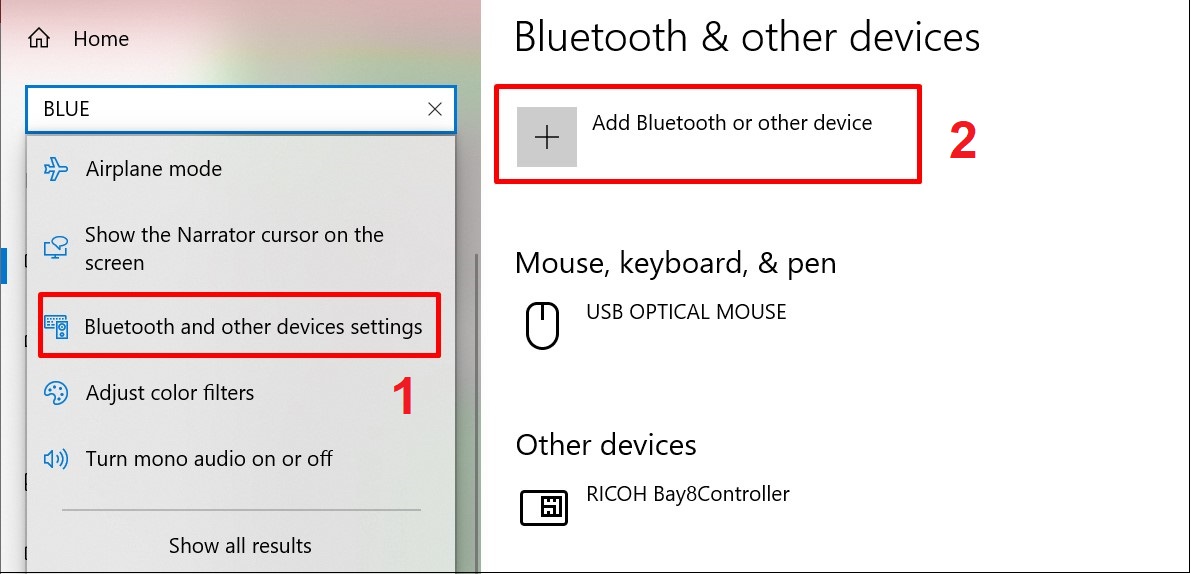Click the mono audio speaker icon

(55, 459)
